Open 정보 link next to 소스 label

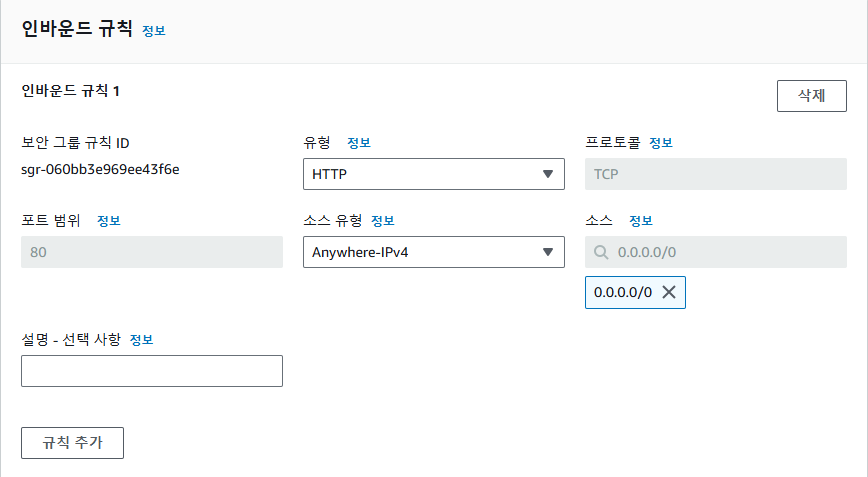(x=641, y=221)
